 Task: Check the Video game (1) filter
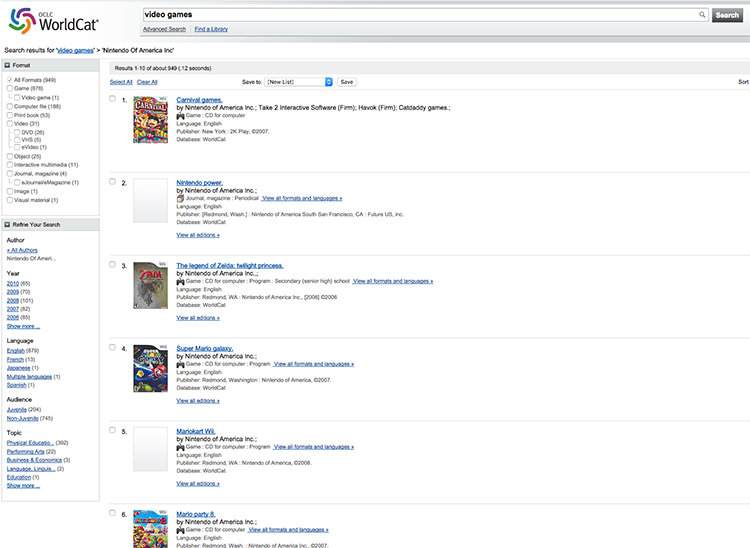[17, 98]
